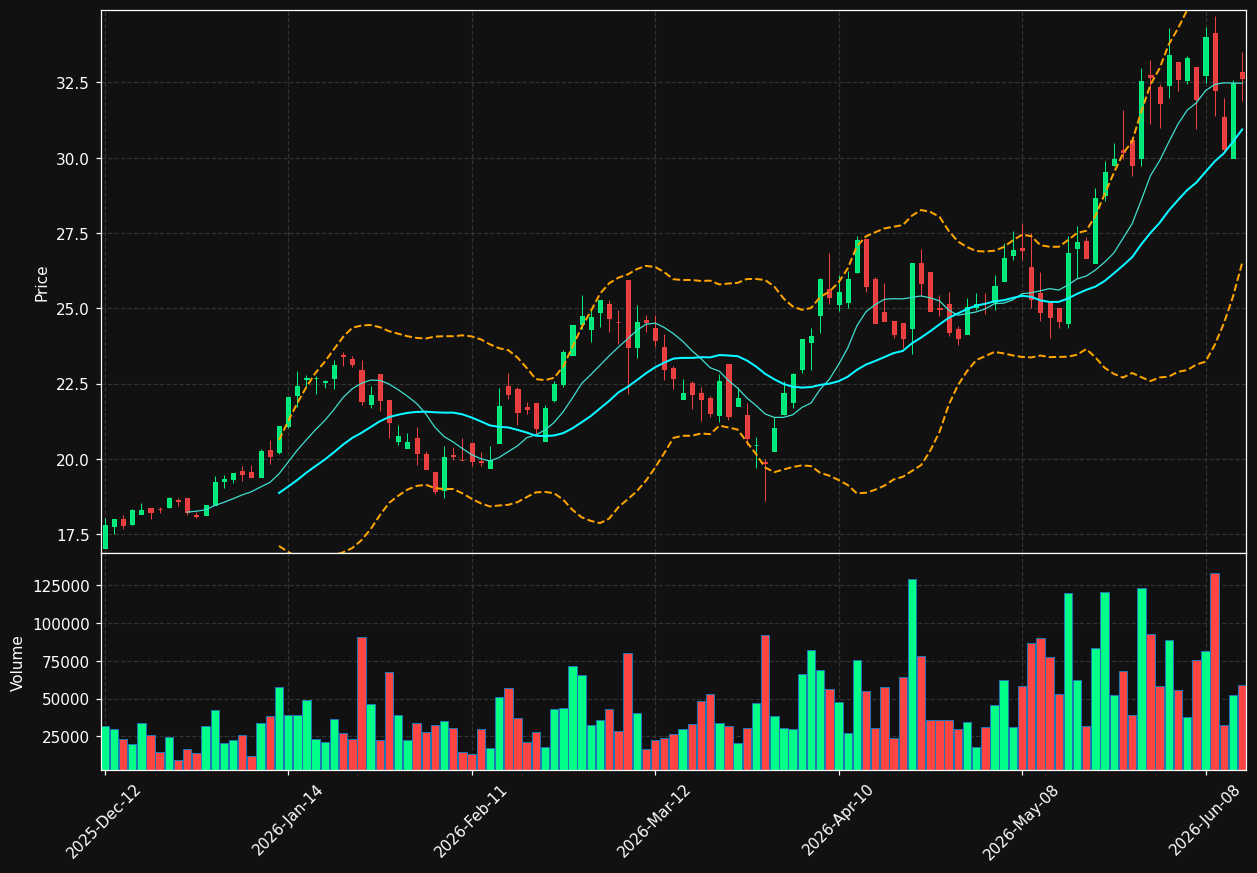The width and height of the screenshot is (1257, 873).
Task: Pick the 2026-Jan-14 date label
Action: [x=288, y=821]
